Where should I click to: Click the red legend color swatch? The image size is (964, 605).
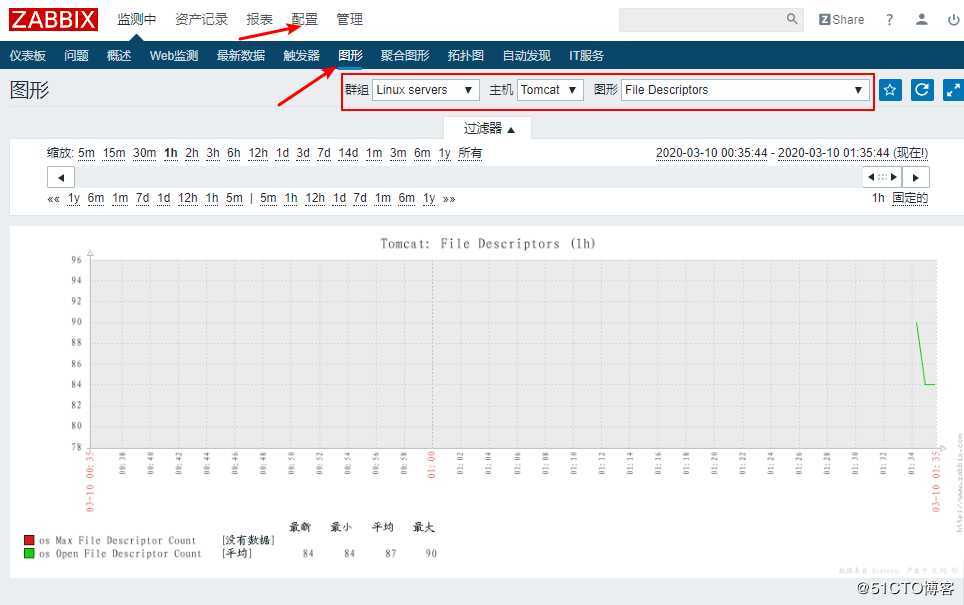point(31,539)
